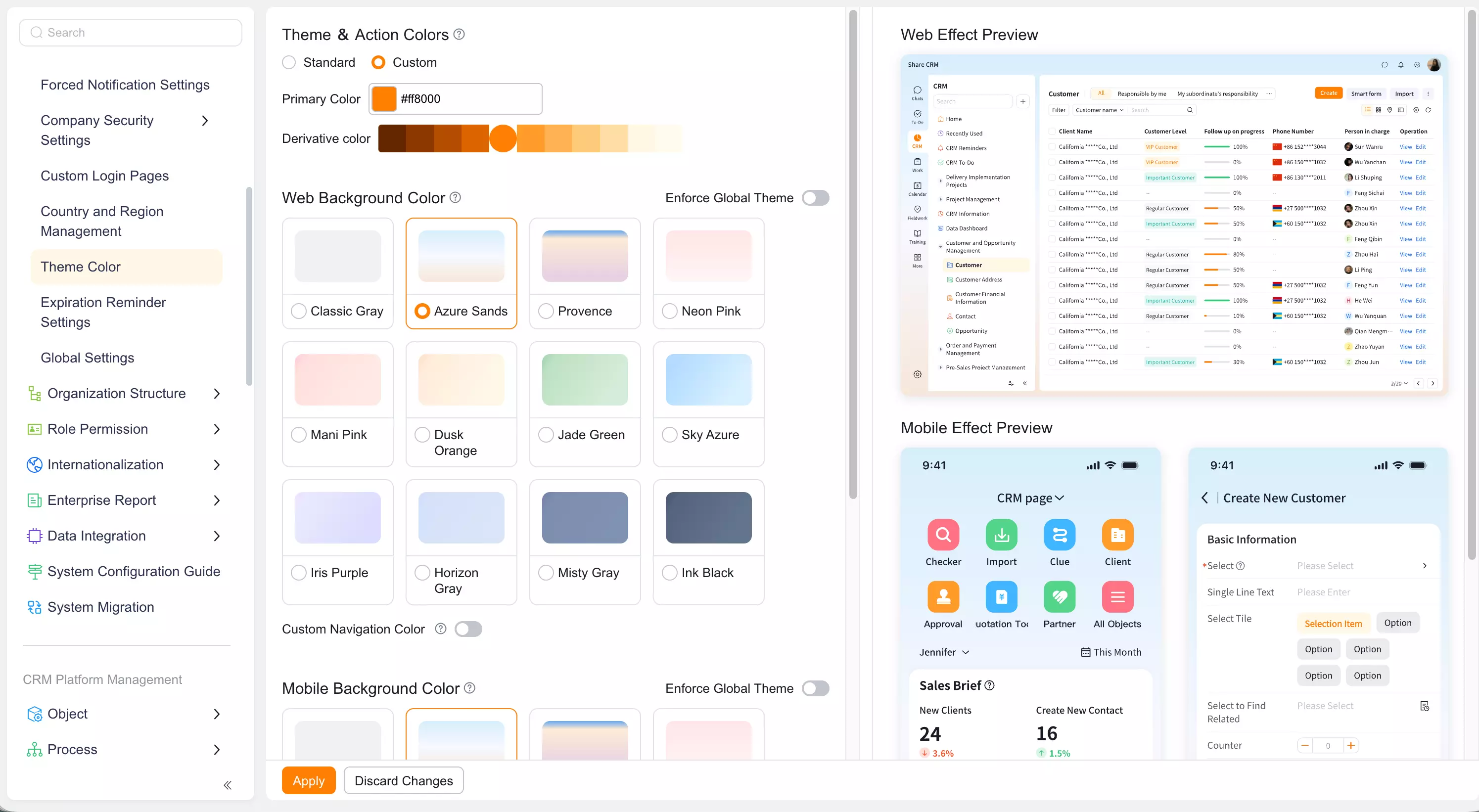This screenshot has height=812, width=1479.
Task: Click the Object cube icon
Action: click(35, 713)
